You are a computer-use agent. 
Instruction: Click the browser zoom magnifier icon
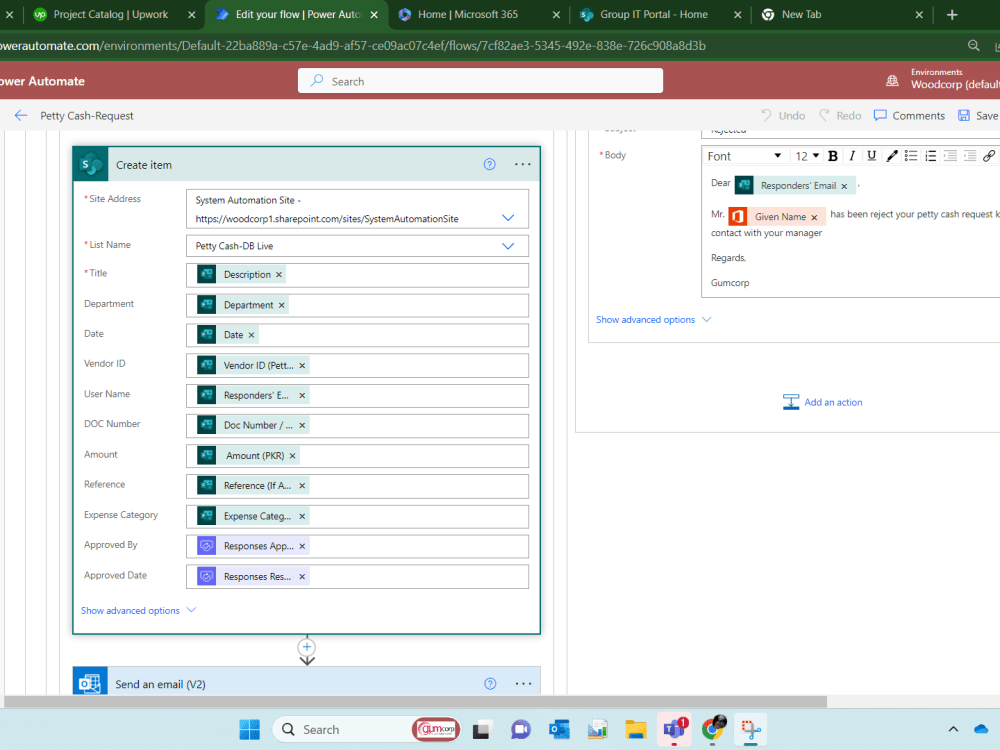(x=973, y=46)
